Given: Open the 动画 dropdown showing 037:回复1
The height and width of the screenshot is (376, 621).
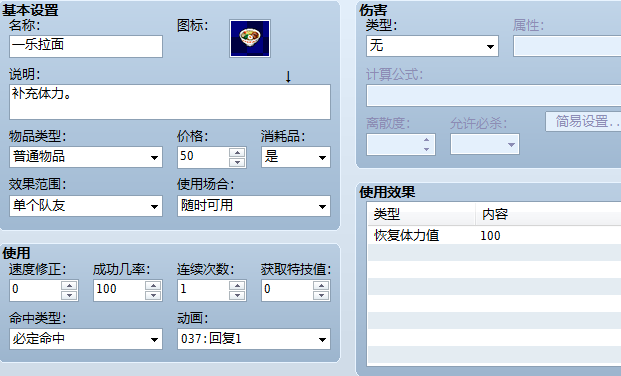Looking at the screenshot, I should pyautogui.click(x=254, y=339).
